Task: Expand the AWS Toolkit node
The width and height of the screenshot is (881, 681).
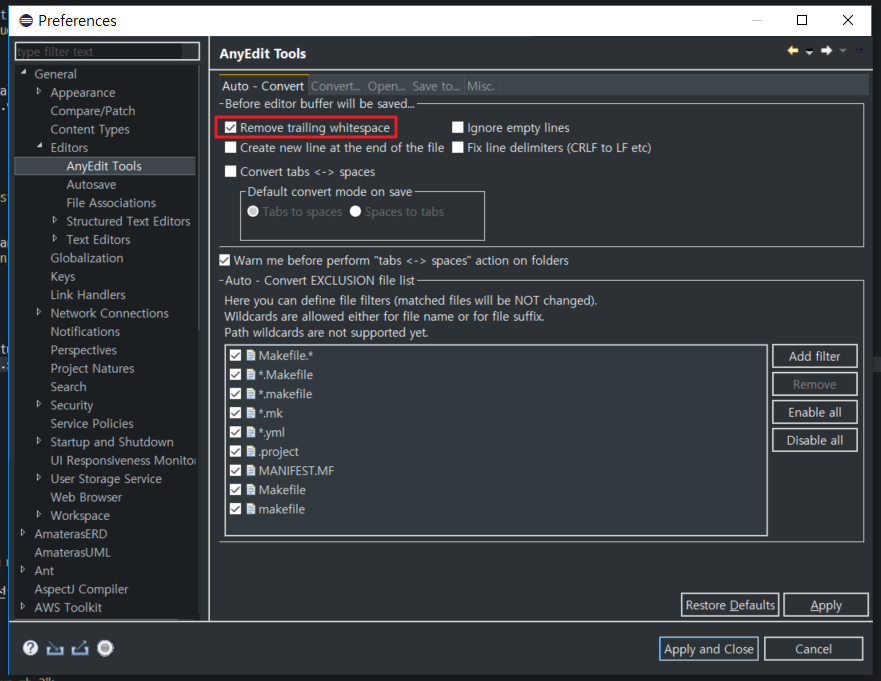Action: click(x=22, y=606)
